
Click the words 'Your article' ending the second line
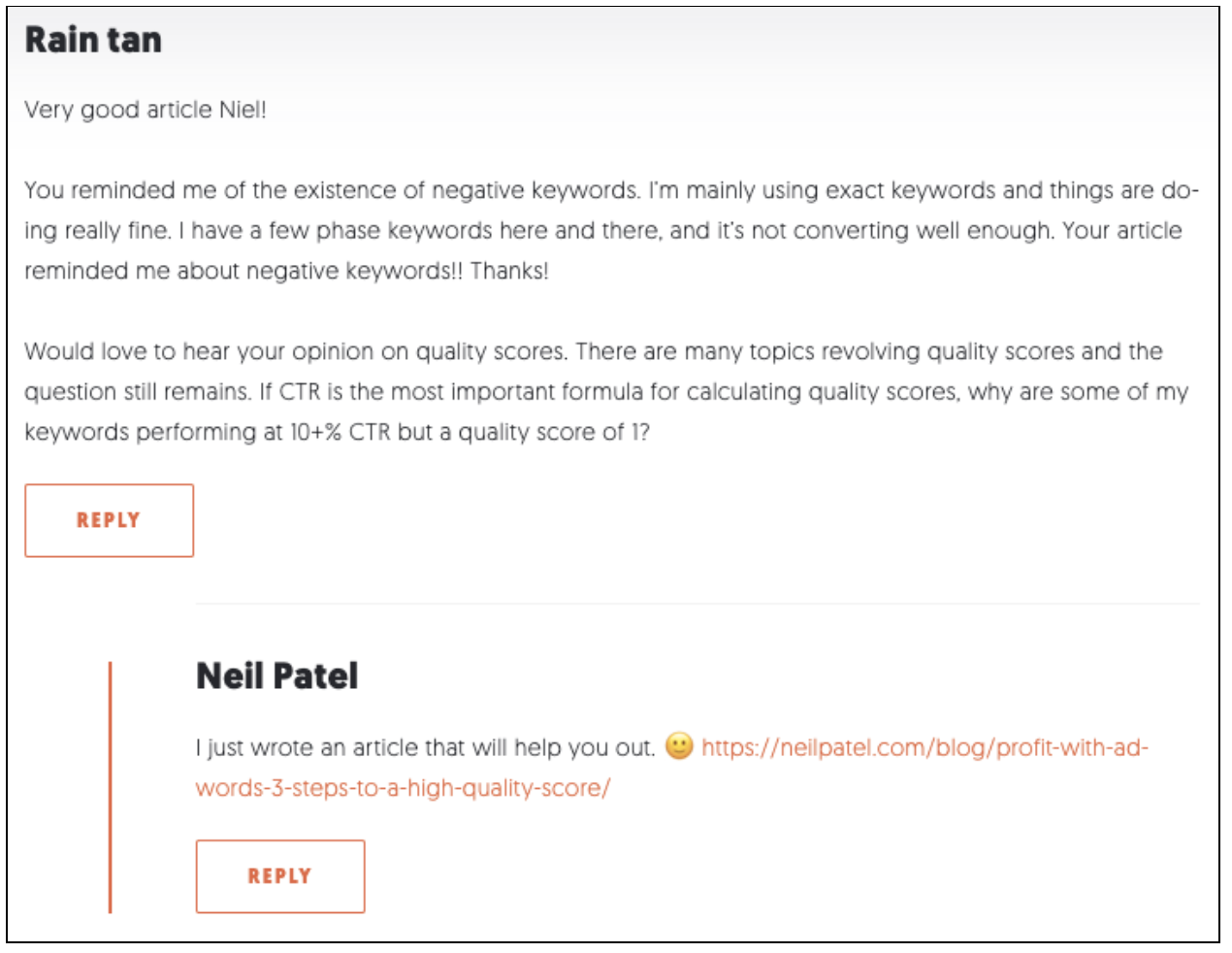pyautogui.click(x=1122, y=231)
